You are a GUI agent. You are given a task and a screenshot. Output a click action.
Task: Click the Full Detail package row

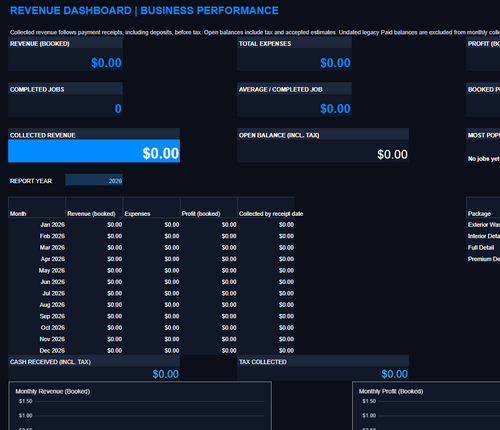pos(483,247)
